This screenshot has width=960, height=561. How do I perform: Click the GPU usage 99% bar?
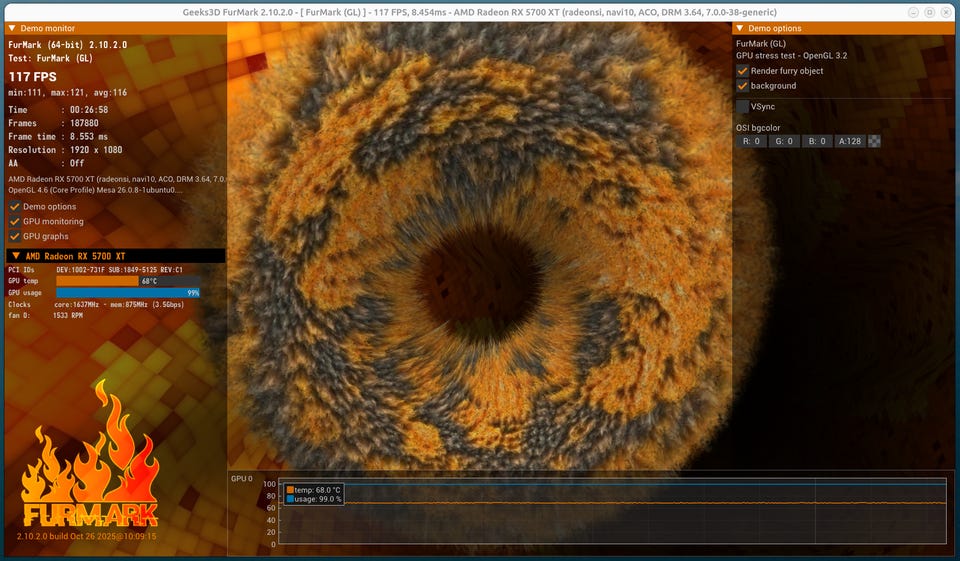click(128, 293)
